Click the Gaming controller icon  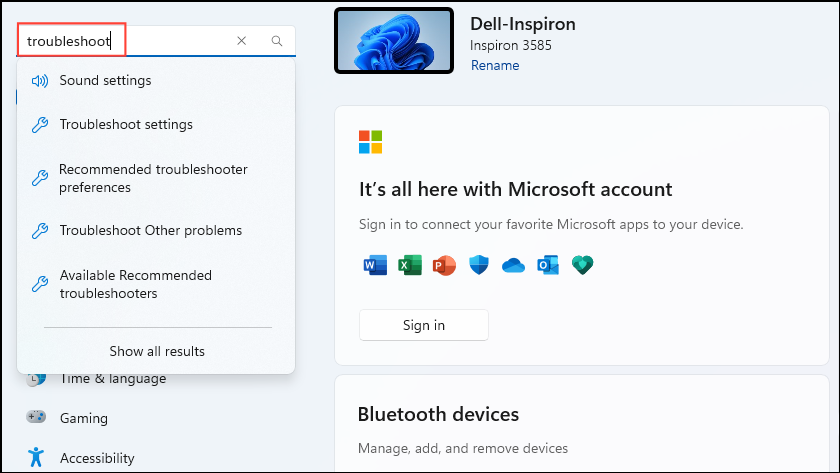(x=36, y=417)
